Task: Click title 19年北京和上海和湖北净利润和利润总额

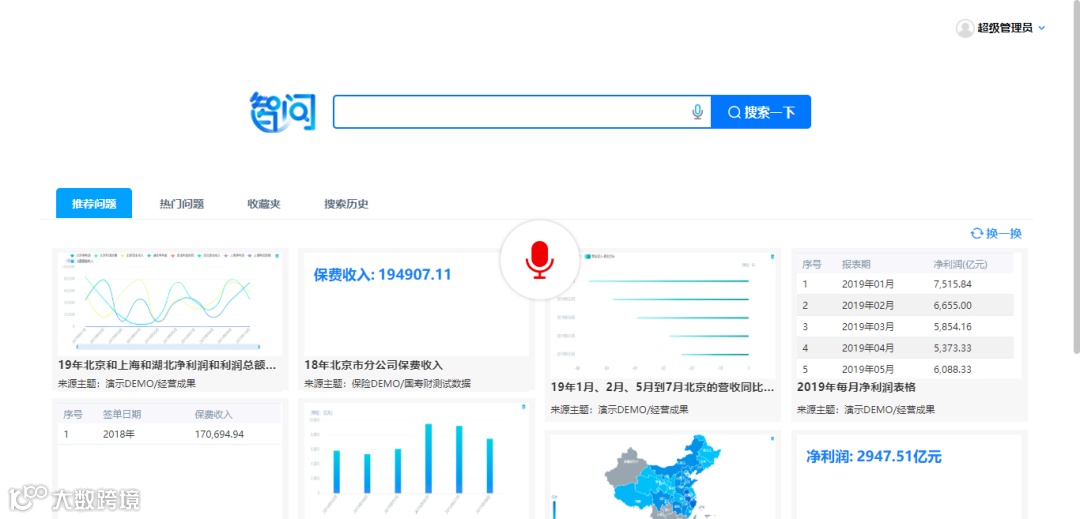Action: (168, 365)
